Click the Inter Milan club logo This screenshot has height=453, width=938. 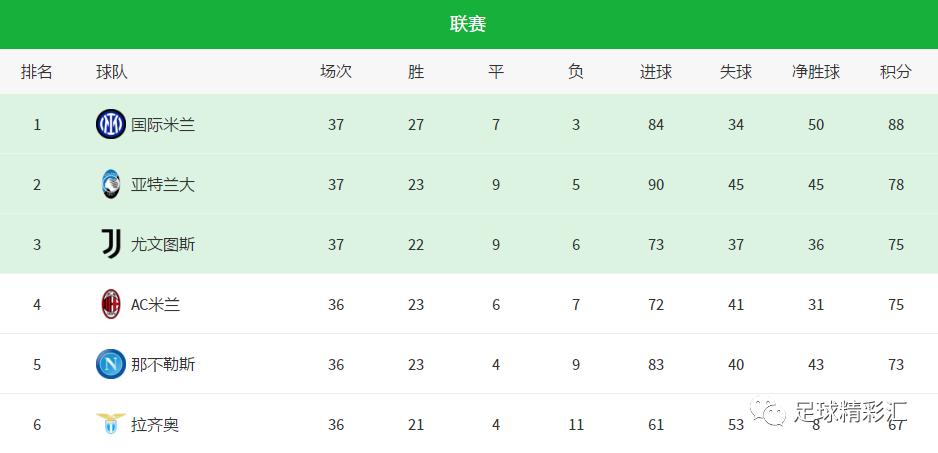click(110, 125)
